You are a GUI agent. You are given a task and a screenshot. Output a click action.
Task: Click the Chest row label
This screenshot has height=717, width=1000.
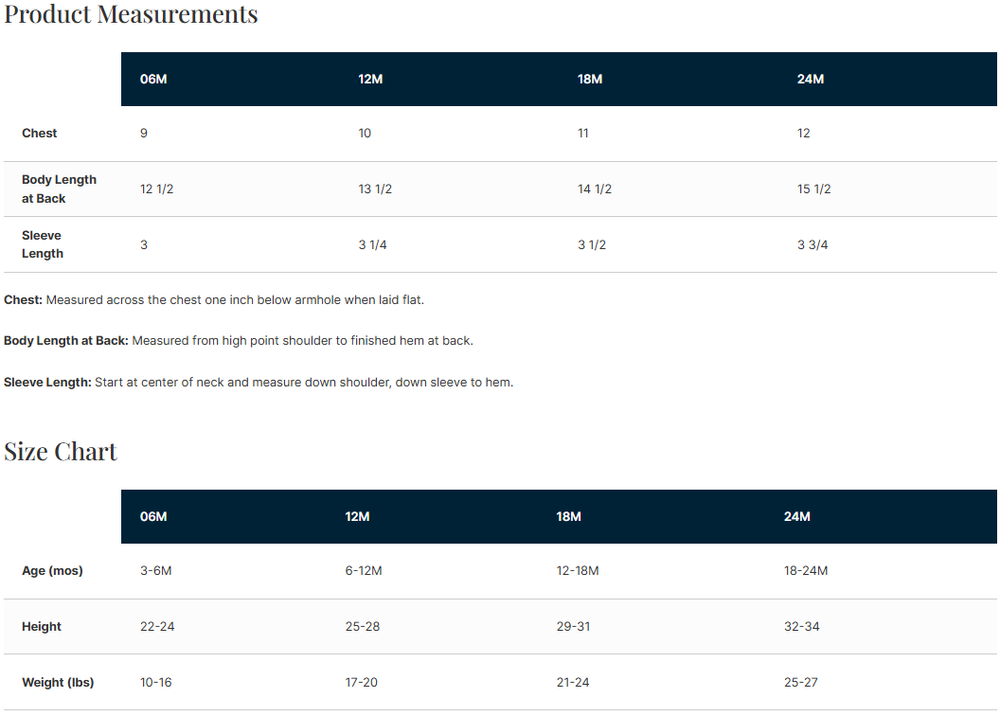tap(39, 133)
